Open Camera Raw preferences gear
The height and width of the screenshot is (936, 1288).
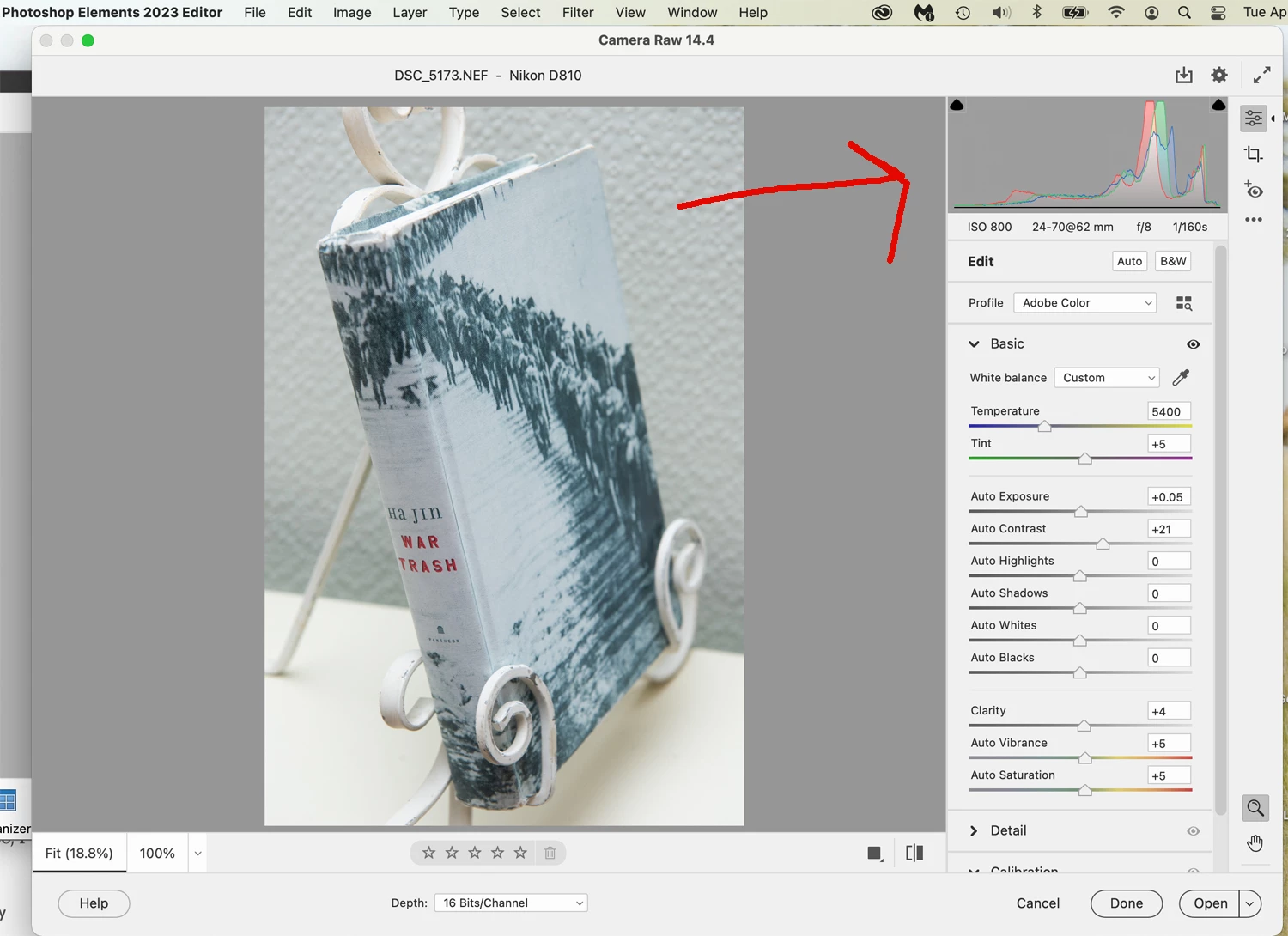pos(1219,76)
